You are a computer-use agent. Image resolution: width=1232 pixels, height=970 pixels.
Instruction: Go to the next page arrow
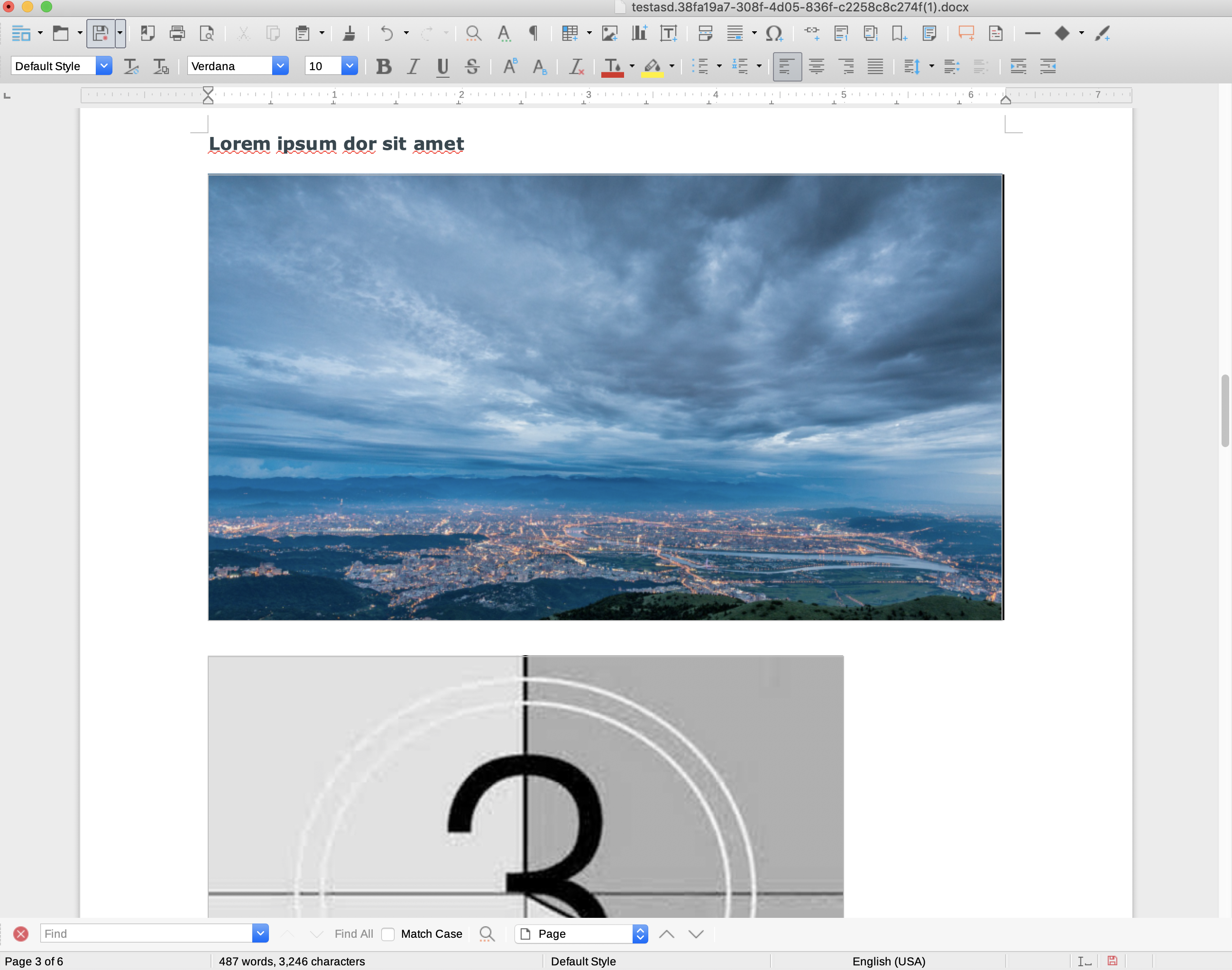point(696,934)
